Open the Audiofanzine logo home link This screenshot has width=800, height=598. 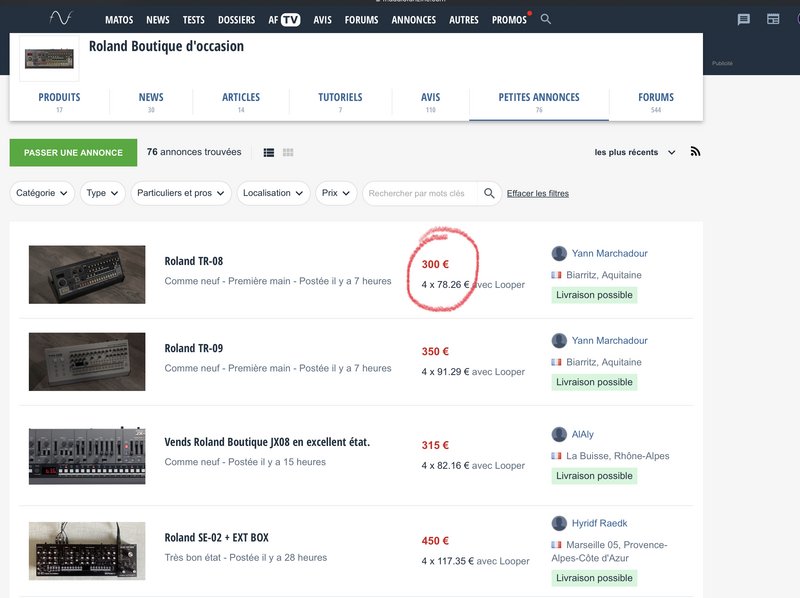click(x=61, y=18)
